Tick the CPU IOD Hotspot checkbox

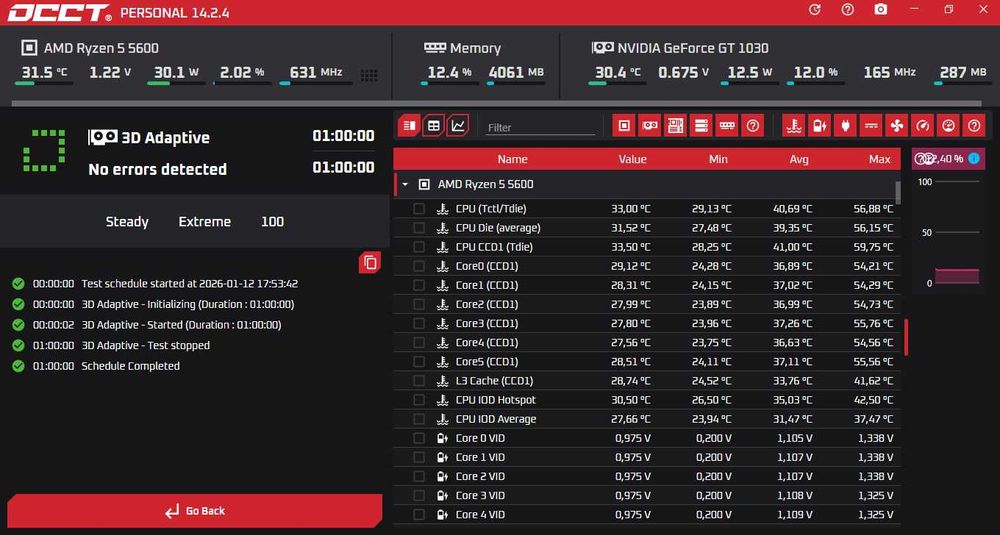pos(418,400)
